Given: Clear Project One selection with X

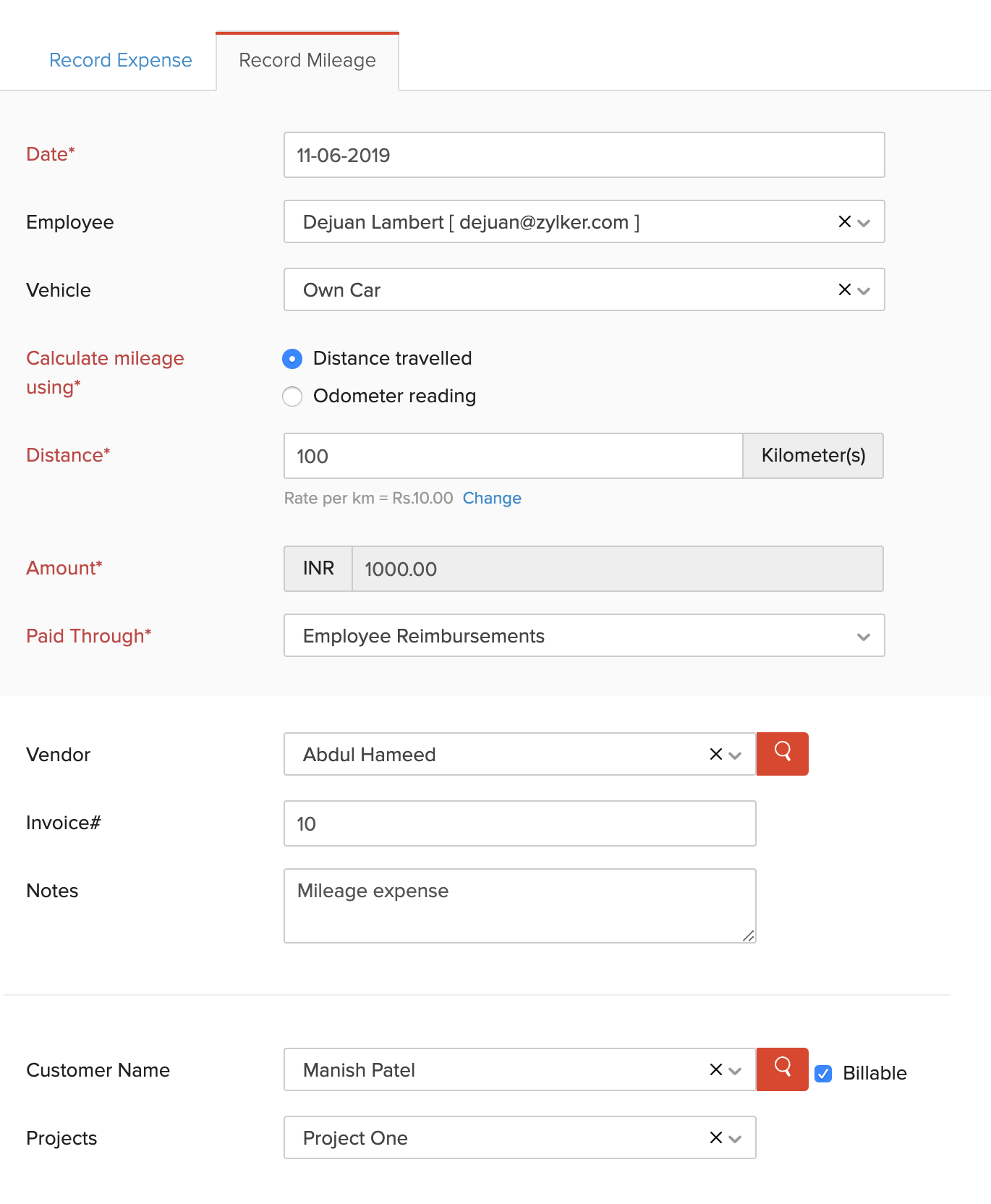Looking at the screenshot, I should coord(715,1137).
